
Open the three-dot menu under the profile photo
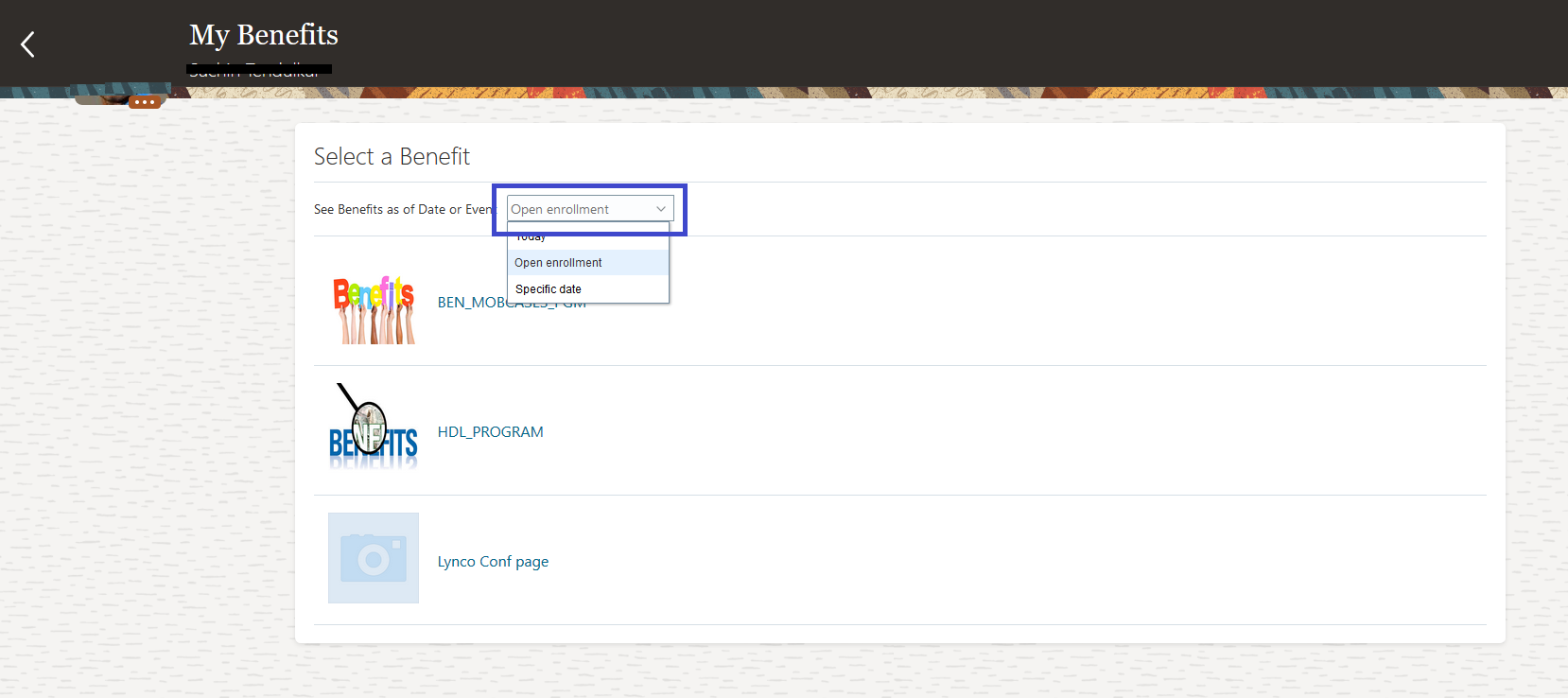pyautogui.click(x=145, y=102)
